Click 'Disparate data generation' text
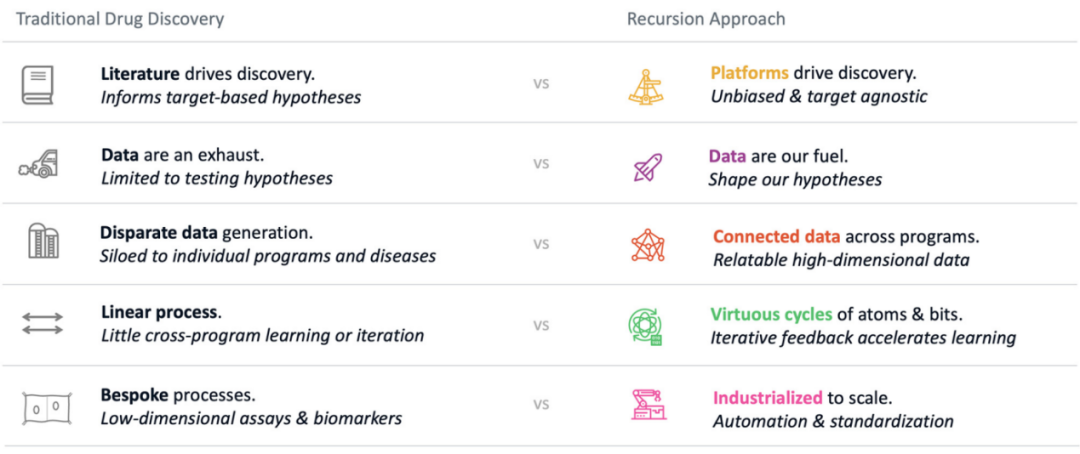The image size is (1080, 454). (206, 233)
